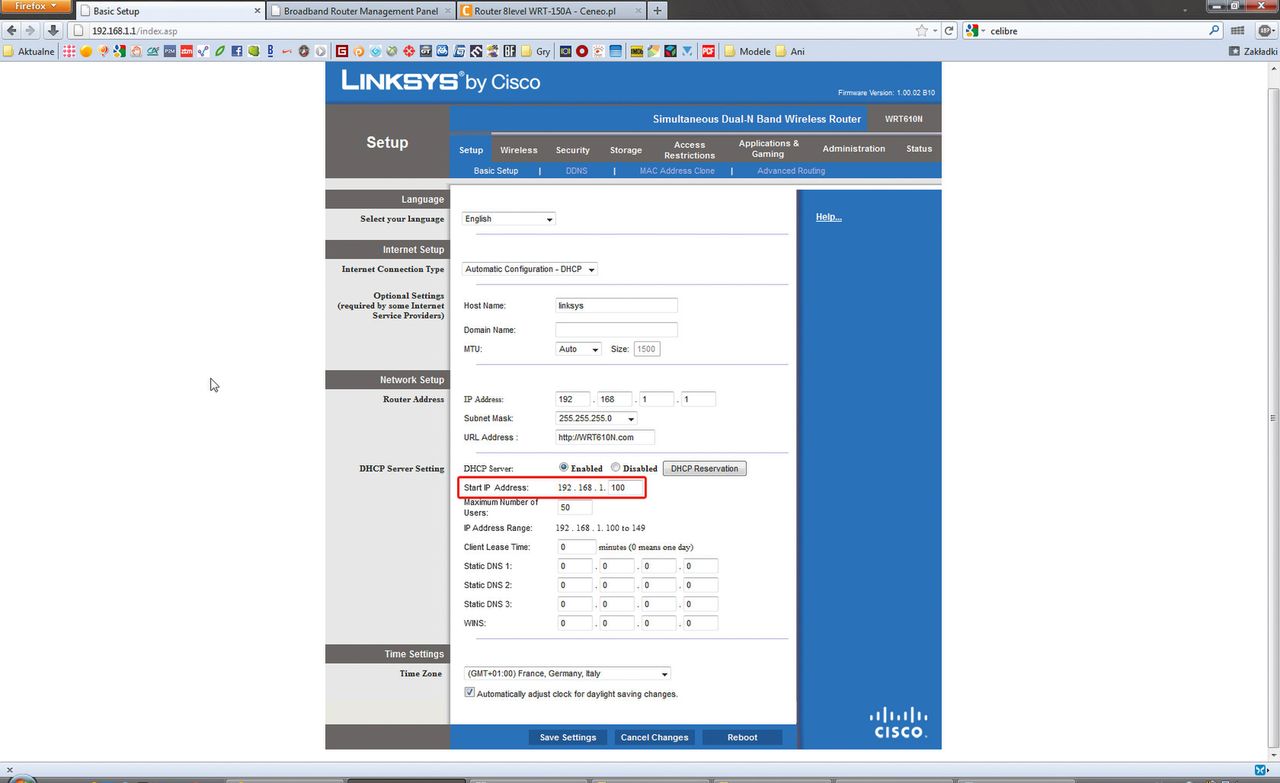Click the Domain Name input field
The height and width of the screenshot is (783, 1280).
tap(616, 329)
